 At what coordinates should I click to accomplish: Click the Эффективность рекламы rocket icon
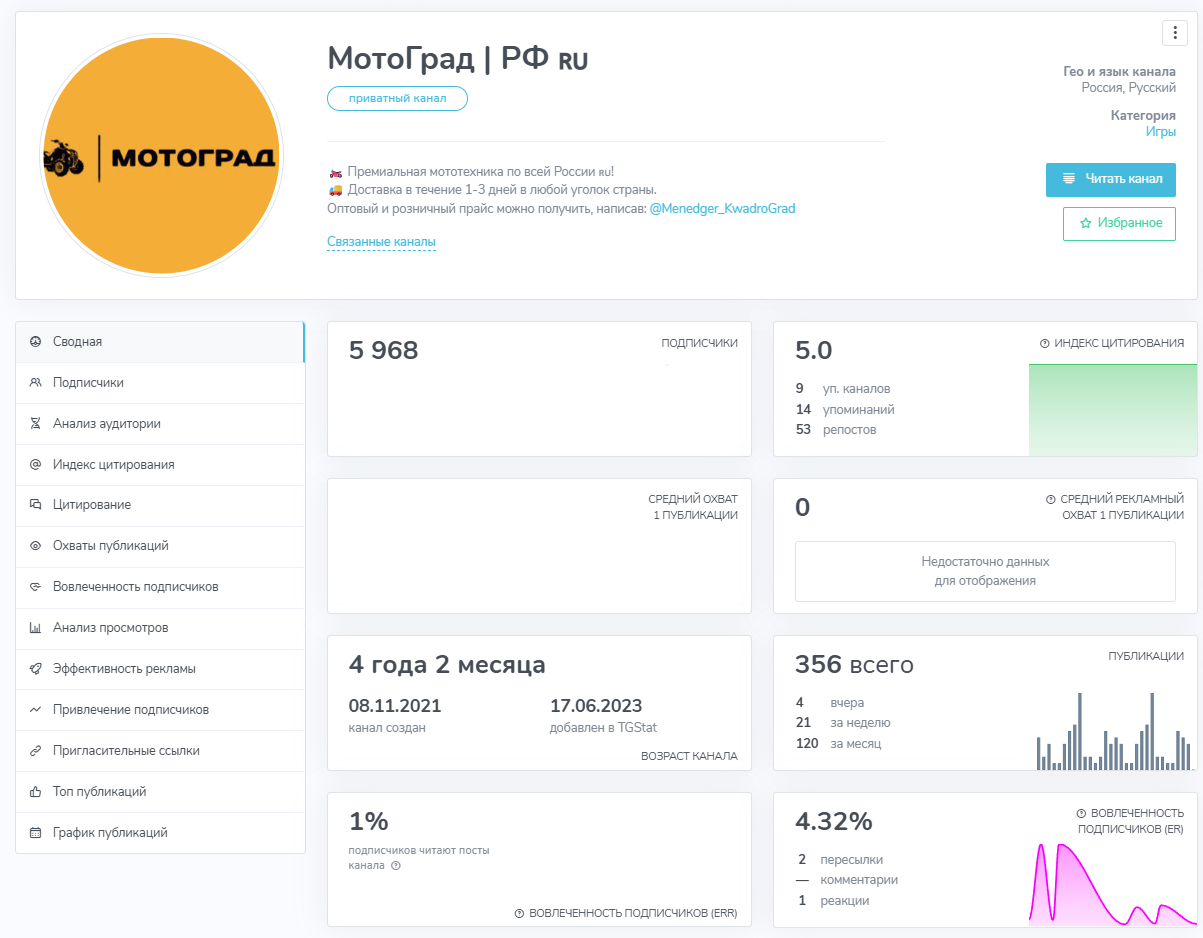click(x=35, y=669)
